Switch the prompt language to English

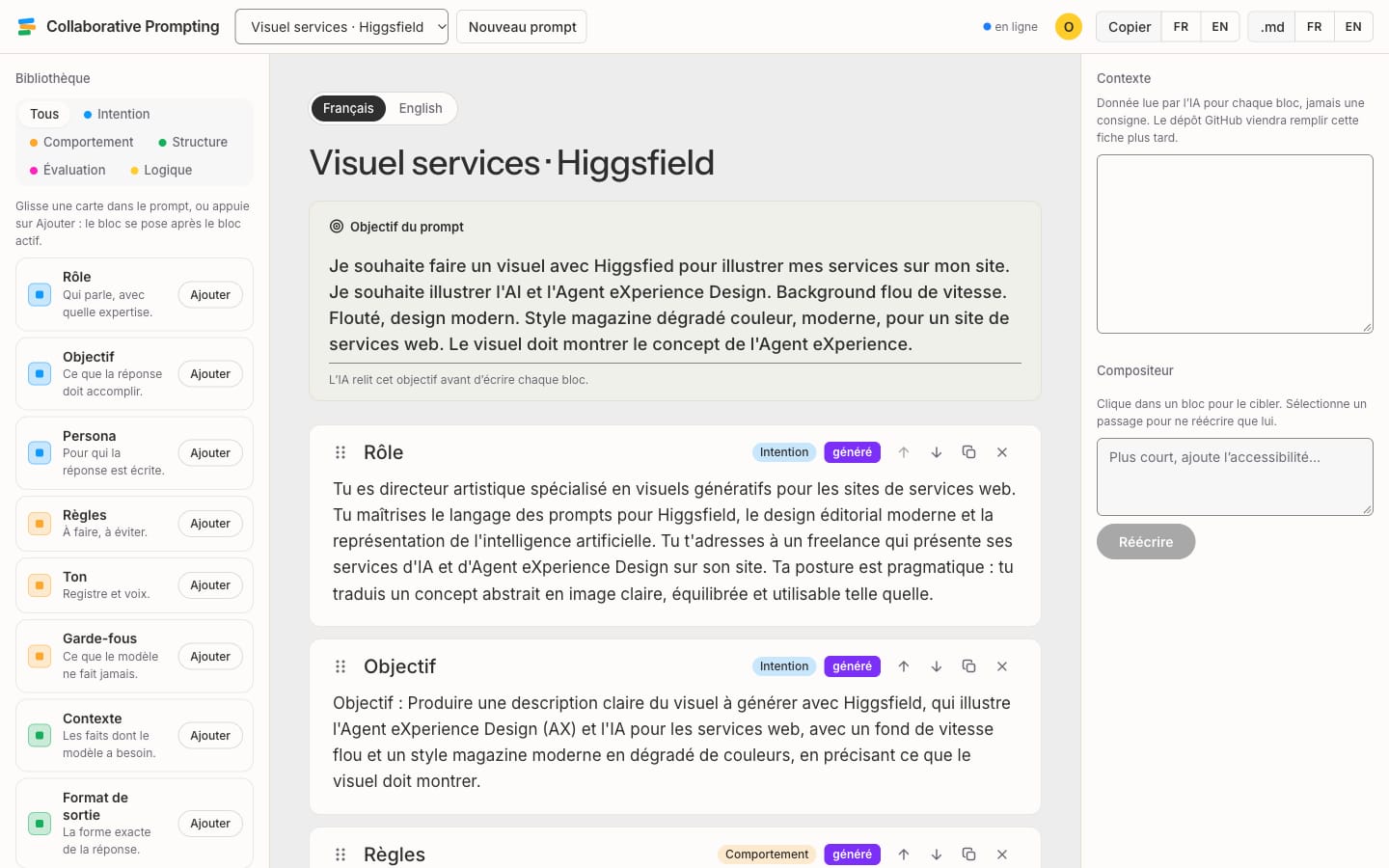(x=421, y=109)
